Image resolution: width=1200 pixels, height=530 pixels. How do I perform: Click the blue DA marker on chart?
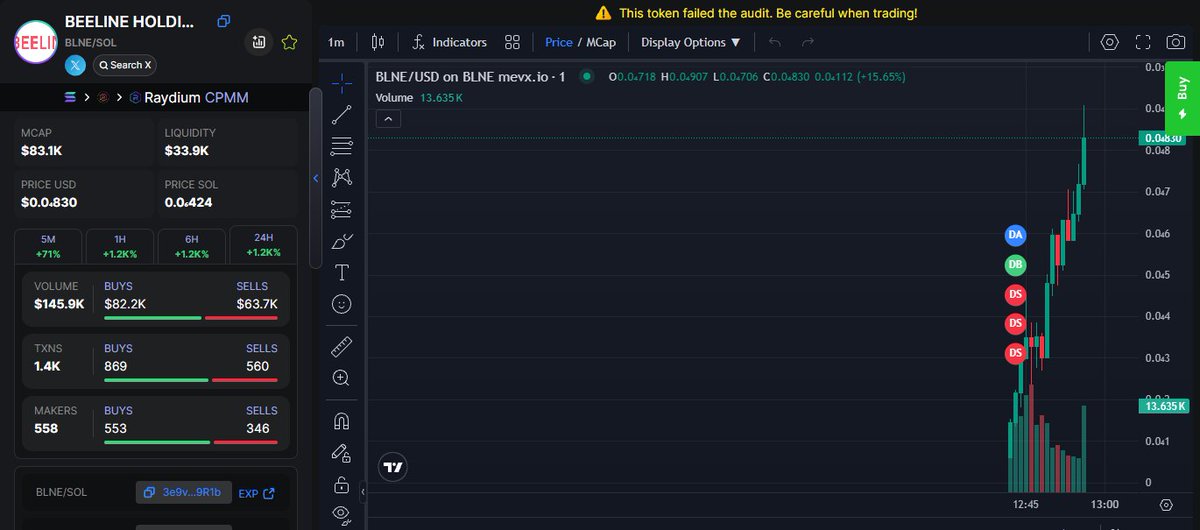pyautogui.click(x=1015, y=235)
